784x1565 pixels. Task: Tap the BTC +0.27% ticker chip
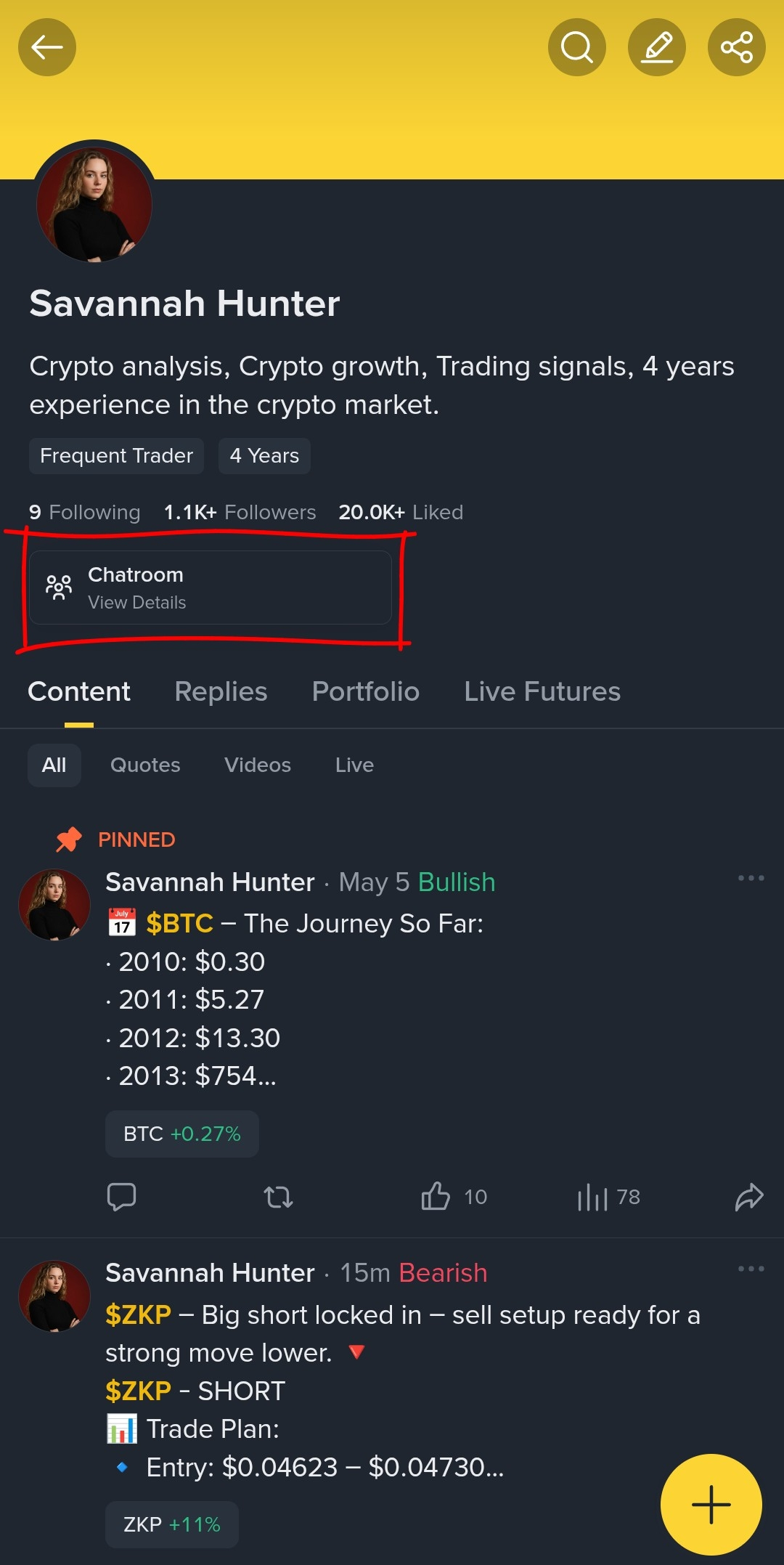[x=182, y=1134]
